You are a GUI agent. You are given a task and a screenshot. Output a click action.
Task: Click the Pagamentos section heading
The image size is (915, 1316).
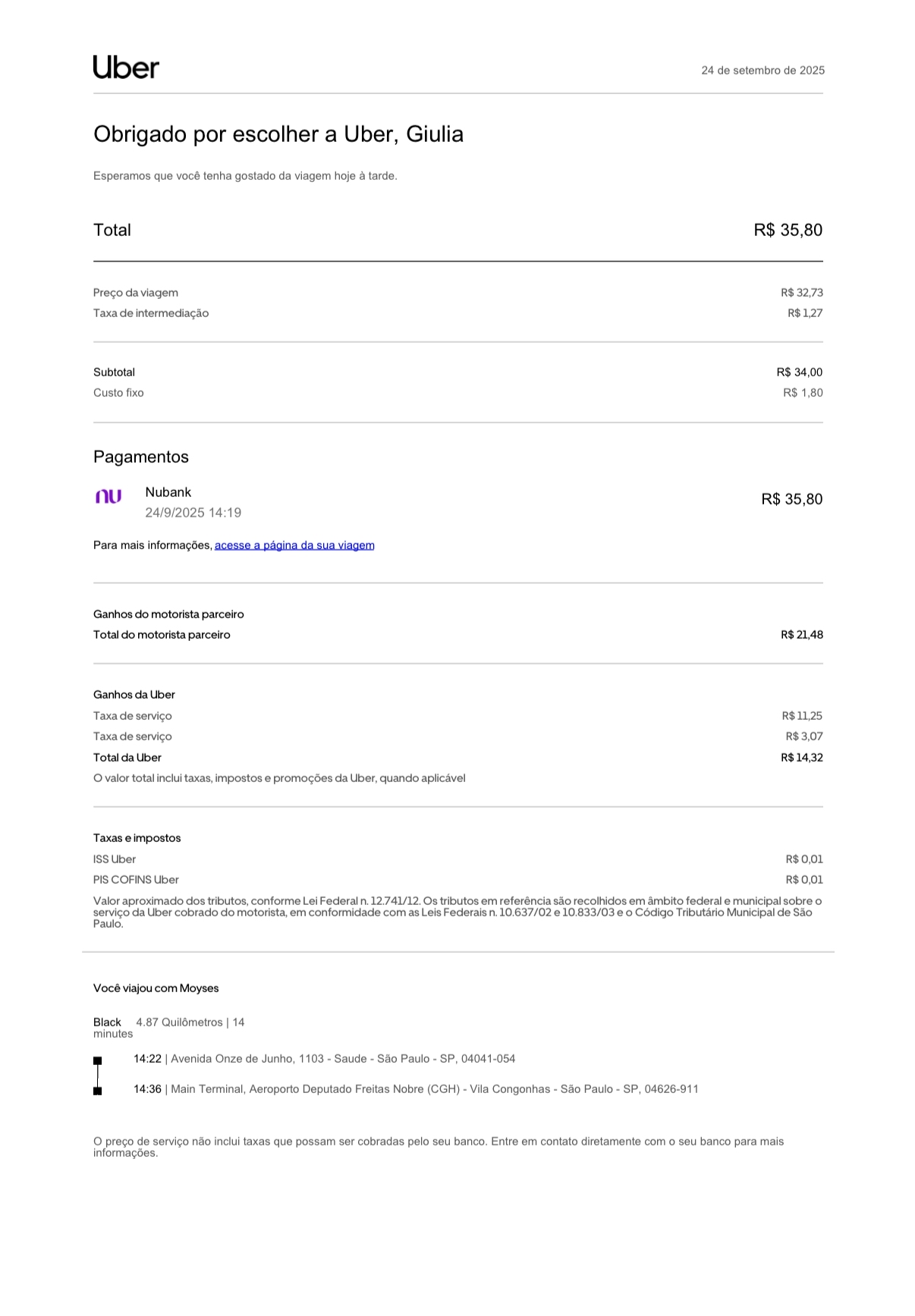141,457
